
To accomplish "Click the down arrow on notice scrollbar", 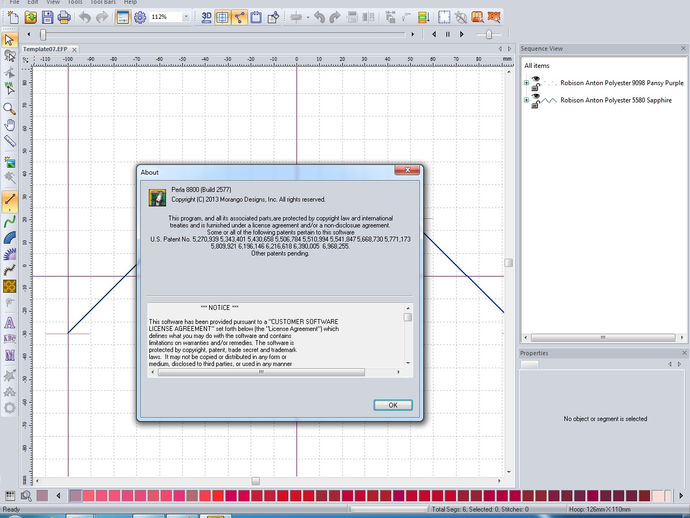I will coord(408,363).
